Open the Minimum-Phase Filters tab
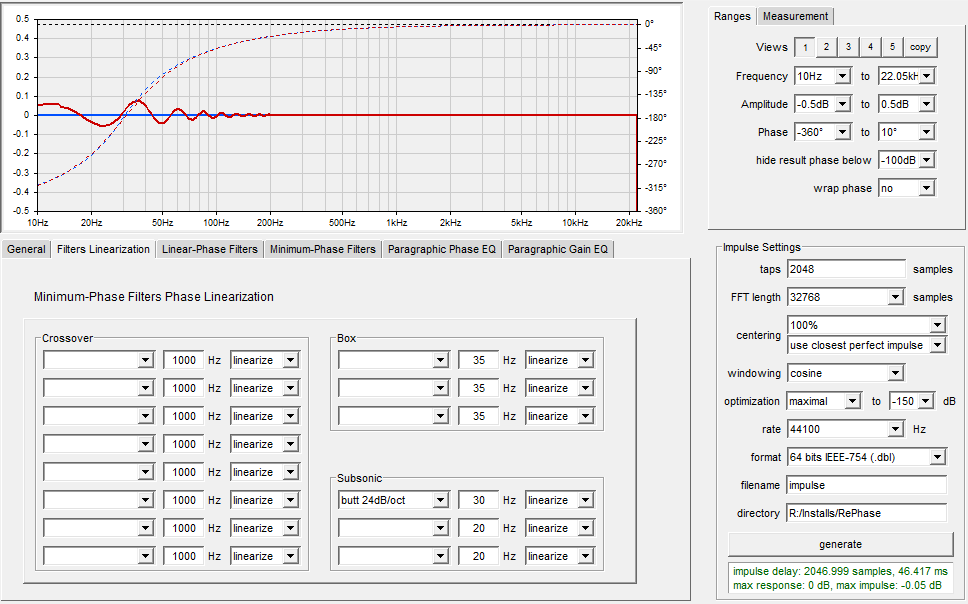968x604 pixels. pos(322,250)
